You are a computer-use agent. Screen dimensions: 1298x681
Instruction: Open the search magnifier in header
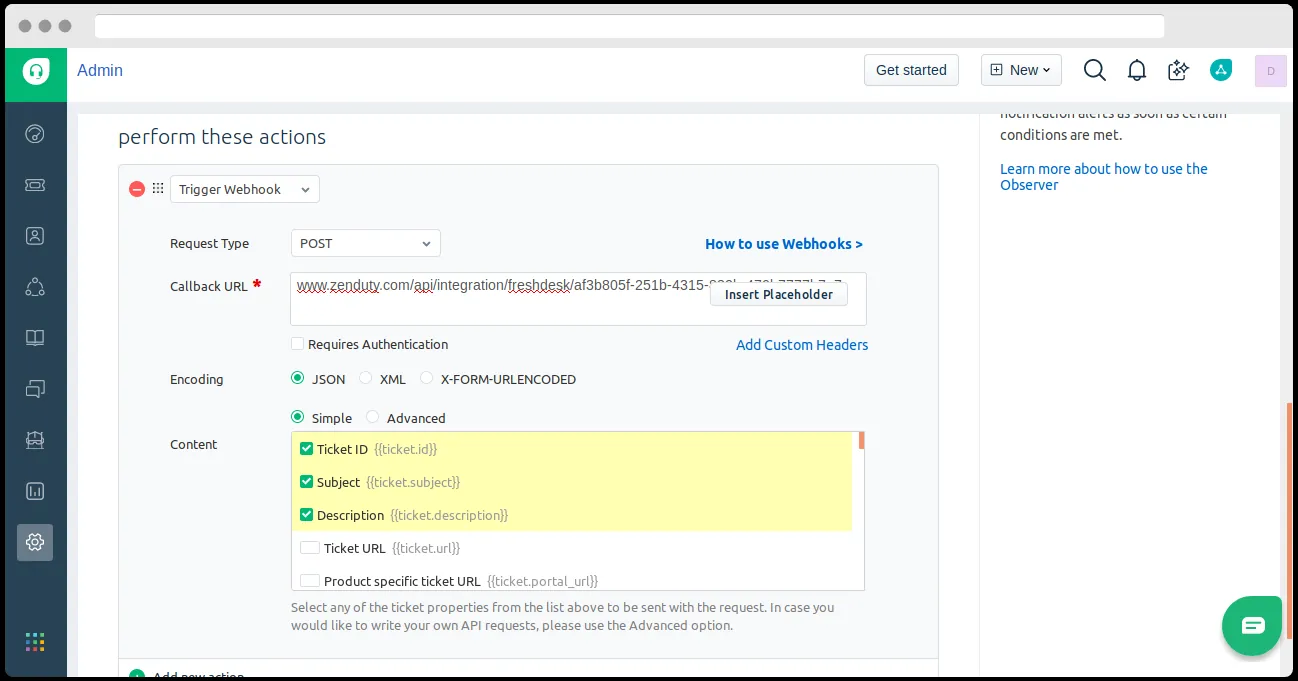tap(1095, 70)
